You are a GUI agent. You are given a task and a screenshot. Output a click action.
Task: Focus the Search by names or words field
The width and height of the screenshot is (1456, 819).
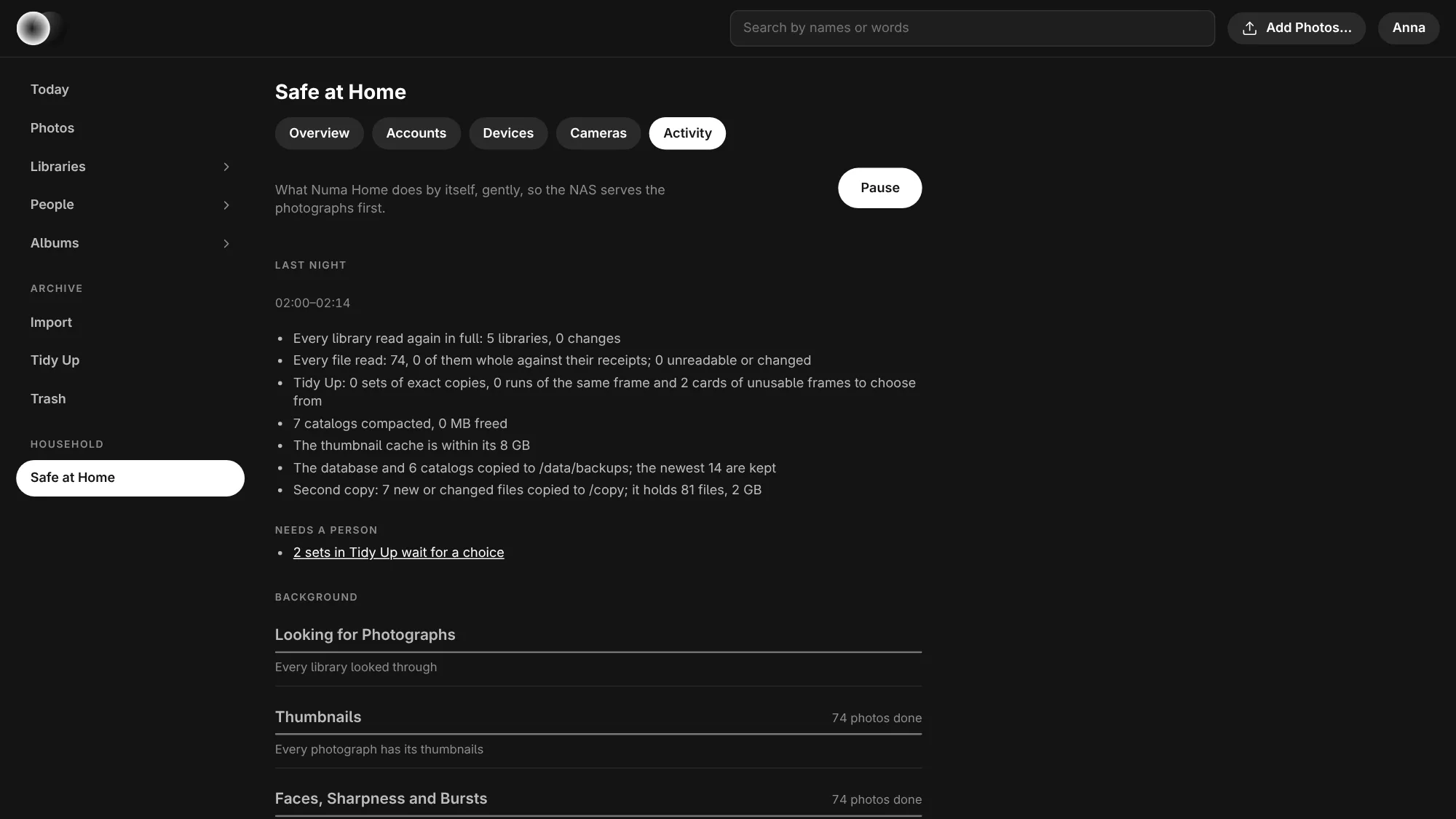tap(972, 28)
